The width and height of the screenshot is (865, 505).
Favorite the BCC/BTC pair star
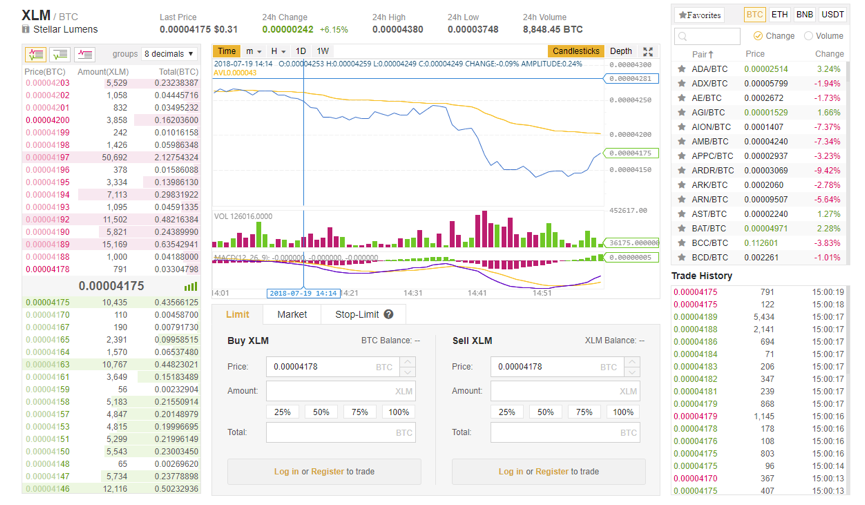(682, 243)
